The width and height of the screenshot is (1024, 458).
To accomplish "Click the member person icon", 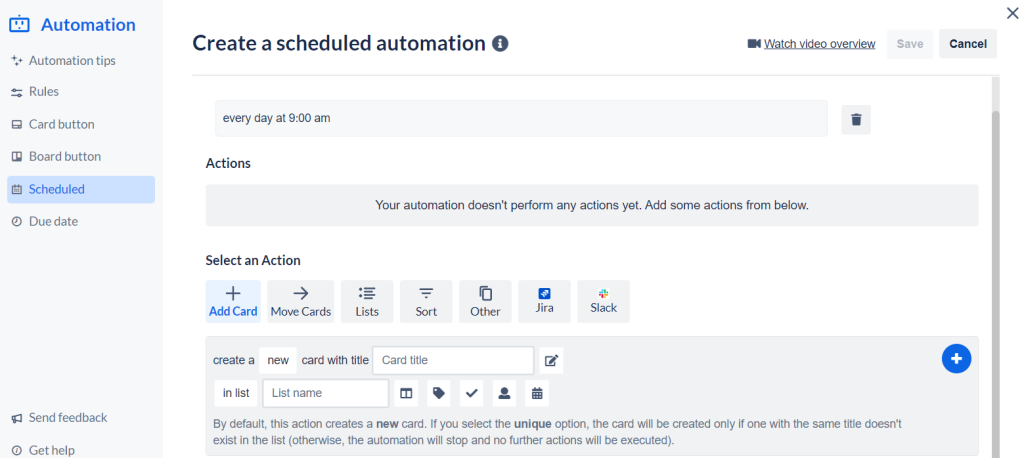I will tap(505, 393).
